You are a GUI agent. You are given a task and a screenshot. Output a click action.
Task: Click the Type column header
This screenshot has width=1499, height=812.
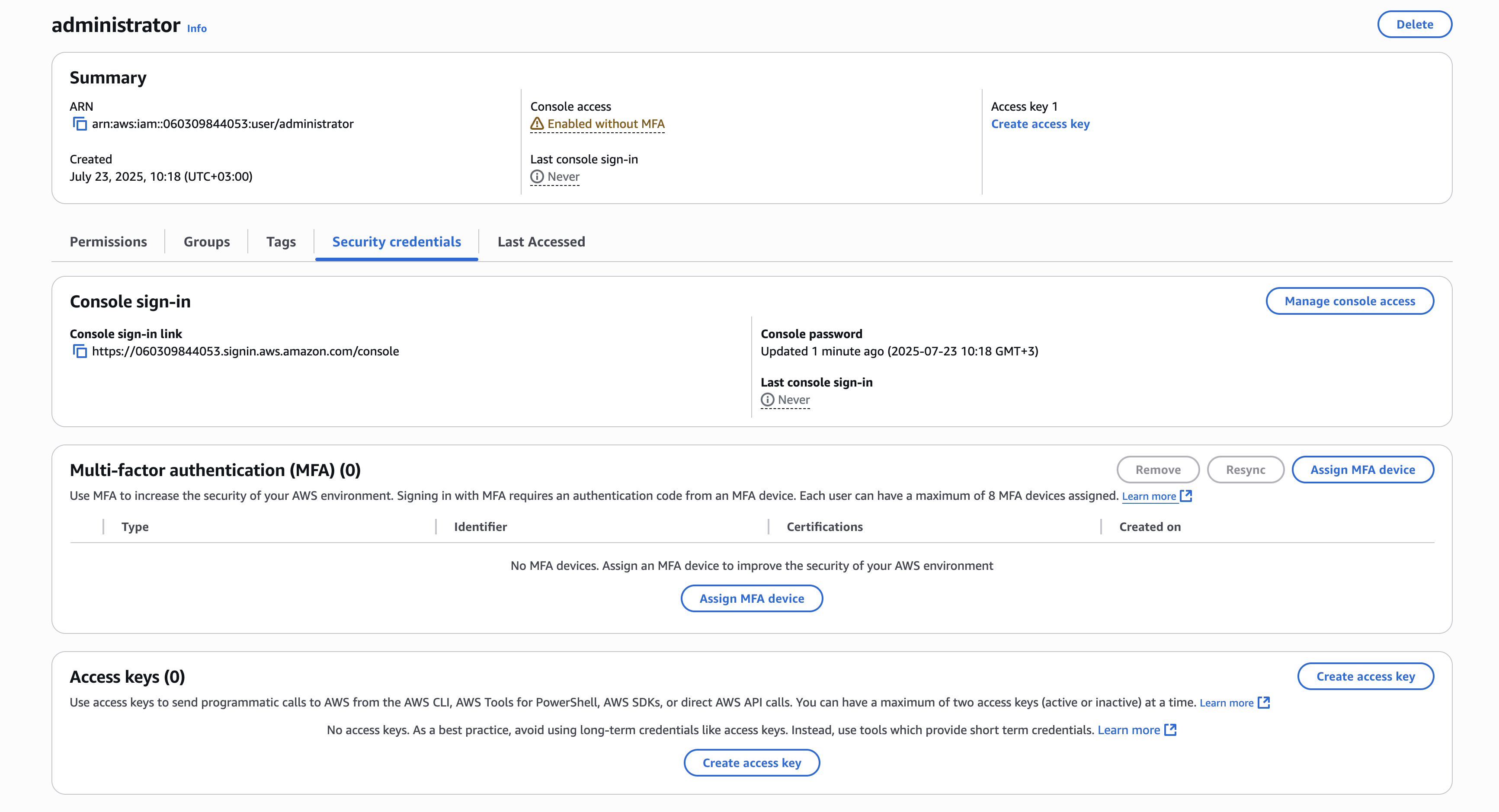click(135, 527)
